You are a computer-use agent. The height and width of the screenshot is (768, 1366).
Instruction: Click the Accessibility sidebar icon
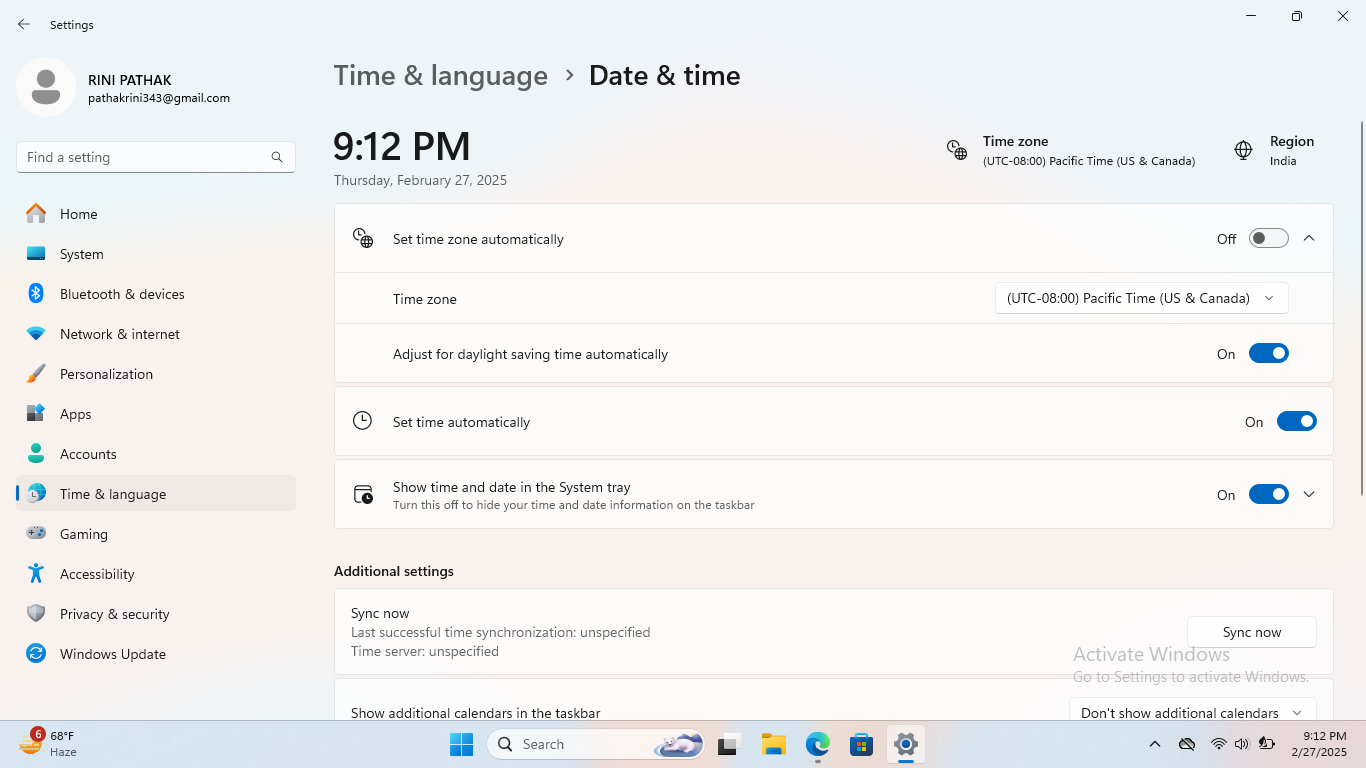click(x=36, y=574)
